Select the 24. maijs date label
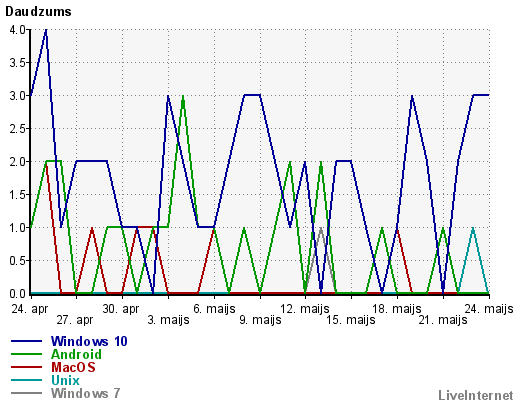The image size is (520, 405). 489,309
